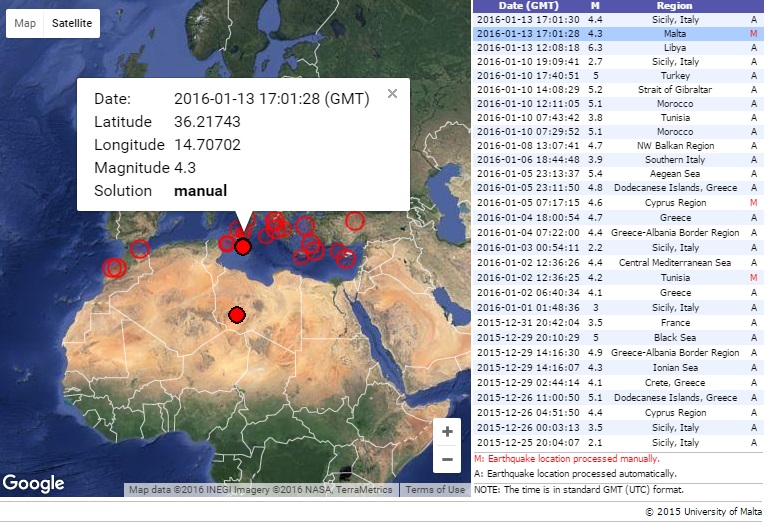Select the Central Mediterranean Sea row
The image size is (772, 522).
click(x=612, y=262)
